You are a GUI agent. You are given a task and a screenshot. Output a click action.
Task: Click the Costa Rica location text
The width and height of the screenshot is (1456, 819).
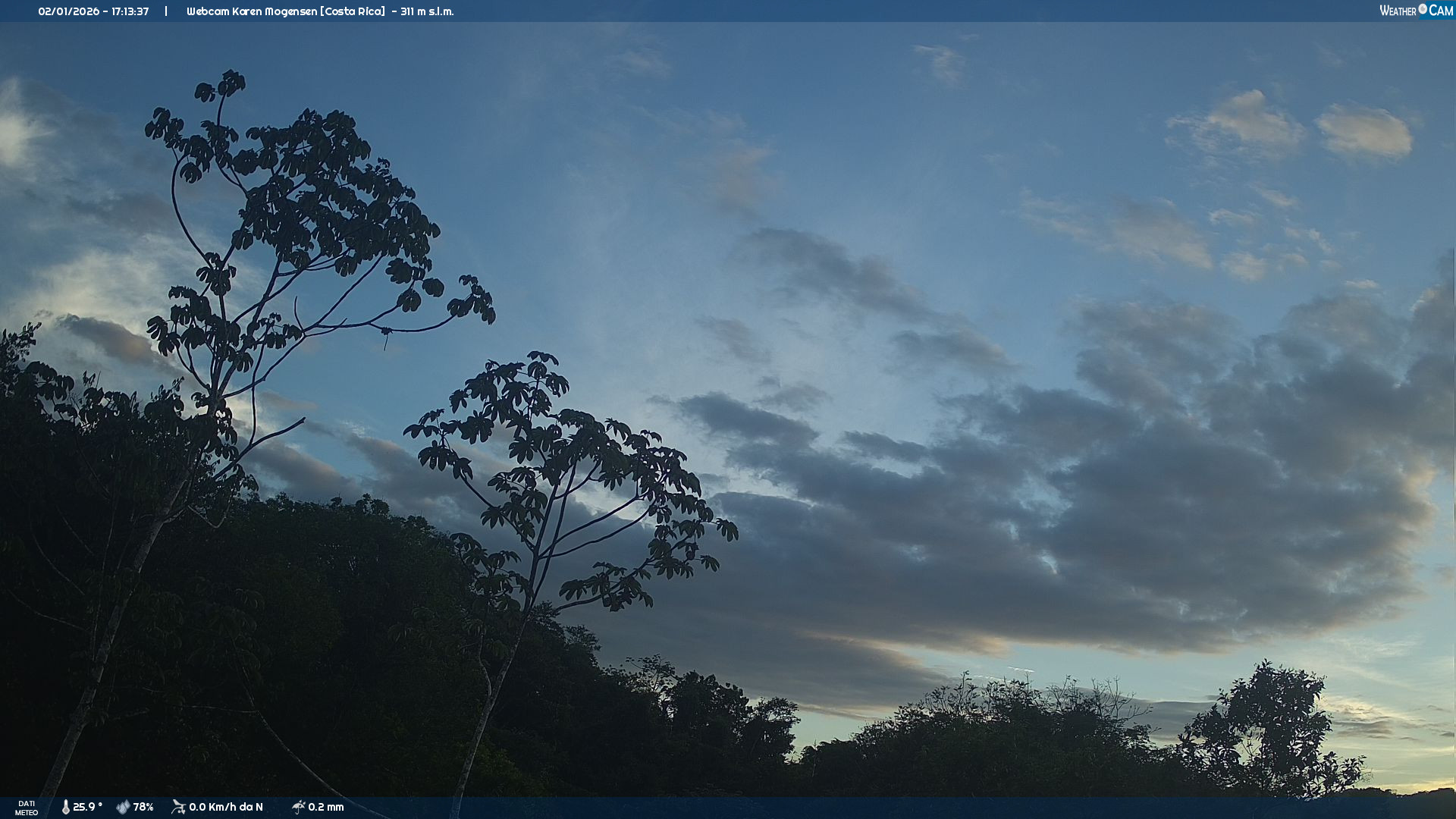click(x=354, y=11)
